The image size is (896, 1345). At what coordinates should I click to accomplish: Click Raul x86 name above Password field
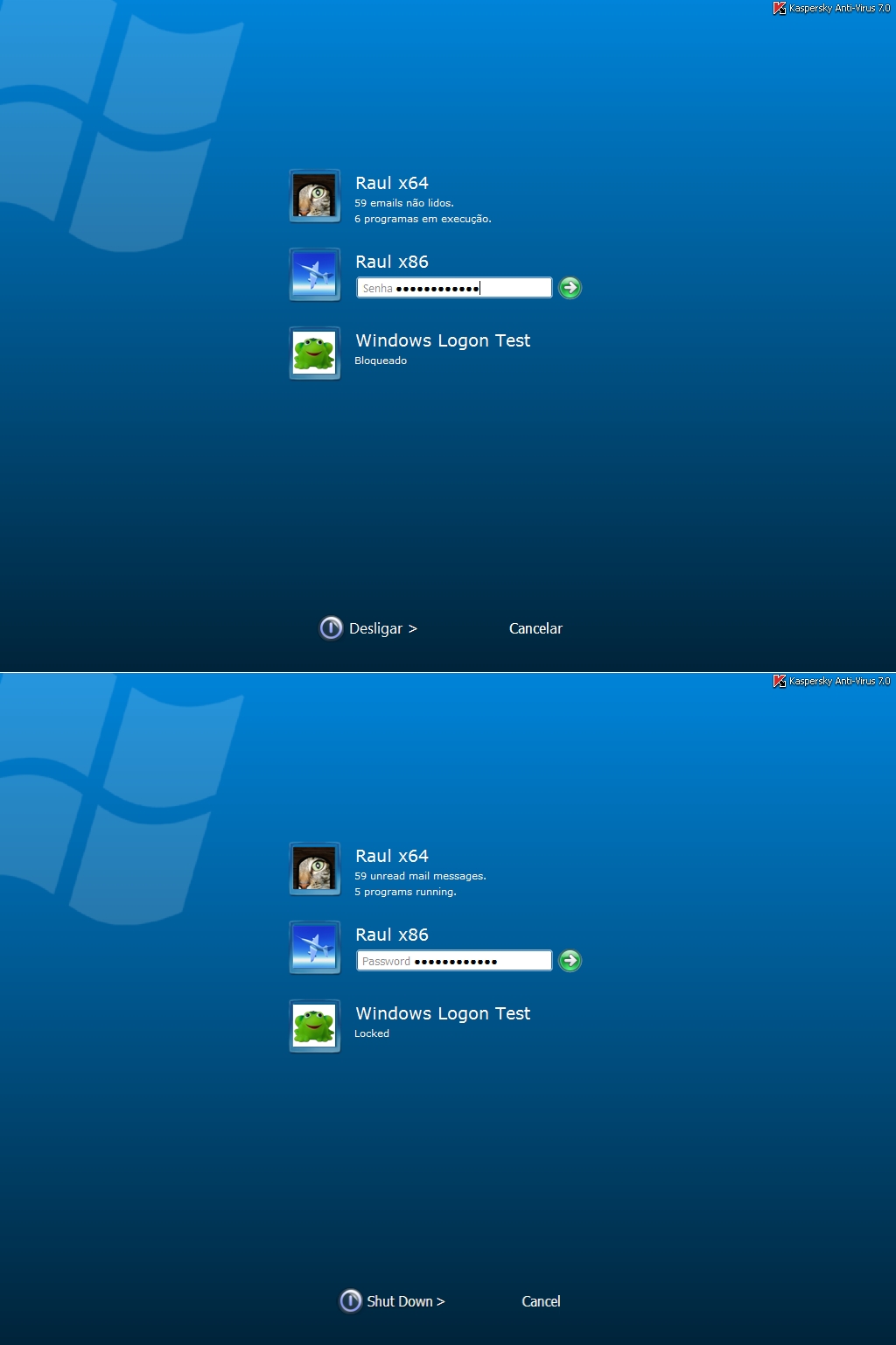(x=392, y=935)
